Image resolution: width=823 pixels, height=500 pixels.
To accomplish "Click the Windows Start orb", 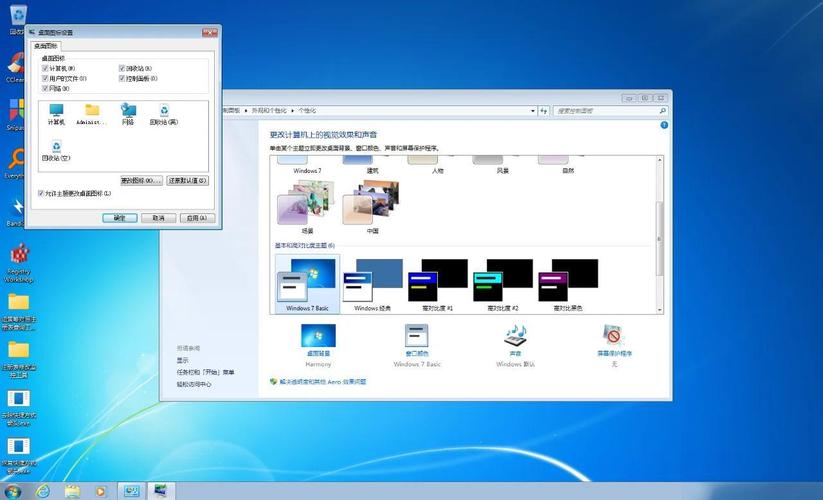I will pyautogui.click(x=13, y=491).
